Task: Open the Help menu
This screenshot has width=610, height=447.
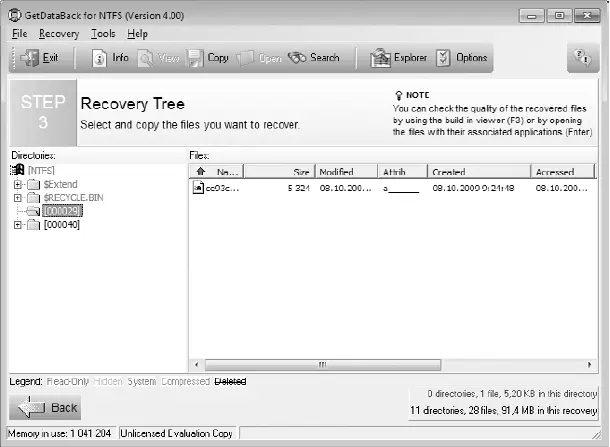Action: pos(137,34)
